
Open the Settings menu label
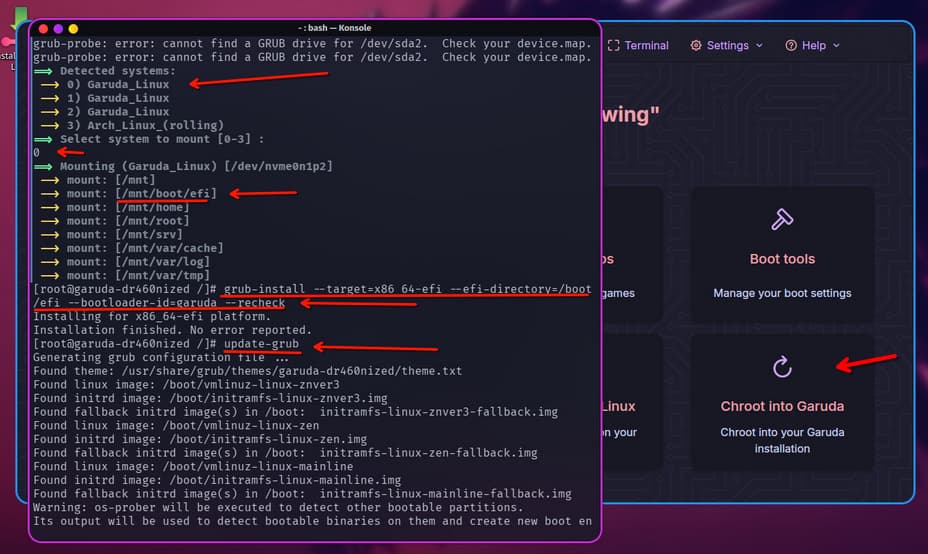(727, 45)
